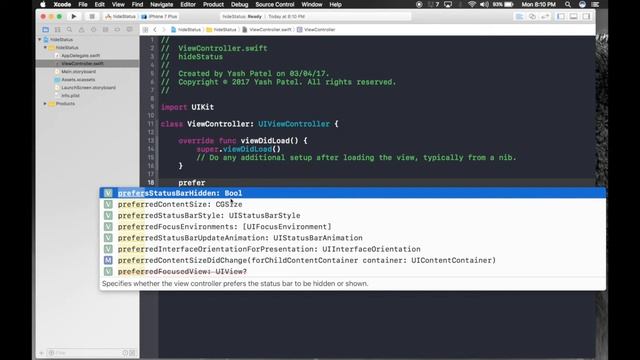The width and height of the screenshot is (640, 360).
Task: Open Assets.xcassets catalog
Action: point(78,80)
